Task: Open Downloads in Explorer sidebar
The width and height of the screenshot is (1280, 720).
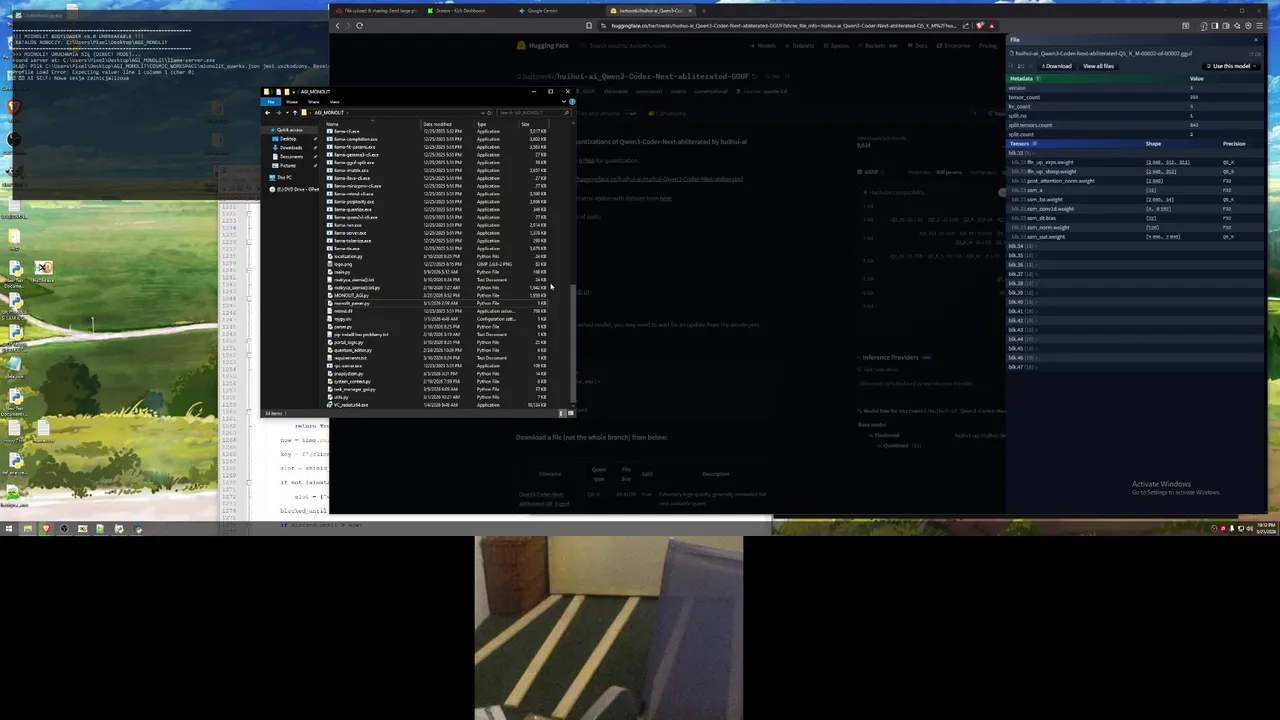Action: 290,148
